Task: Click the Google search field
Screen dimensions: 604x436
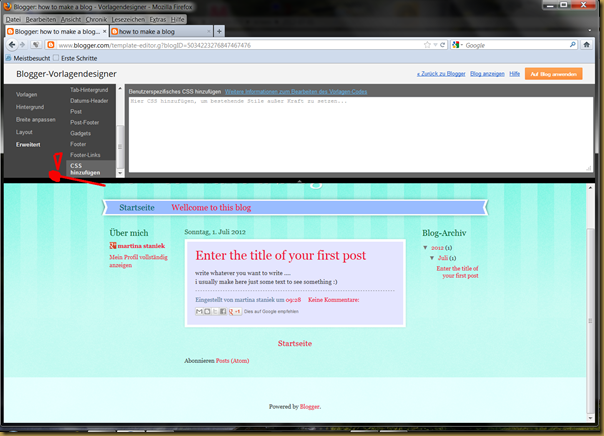Action: (x=516, y=45)
